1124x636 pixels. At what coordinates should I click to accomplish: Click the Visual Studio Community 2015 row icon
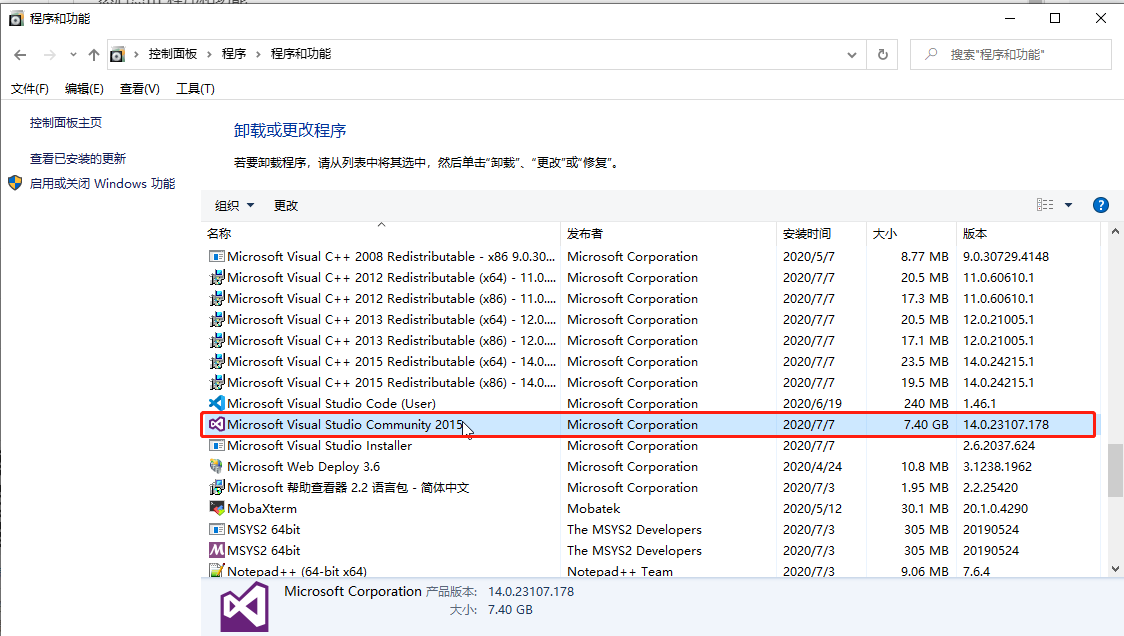click(216, 424)
